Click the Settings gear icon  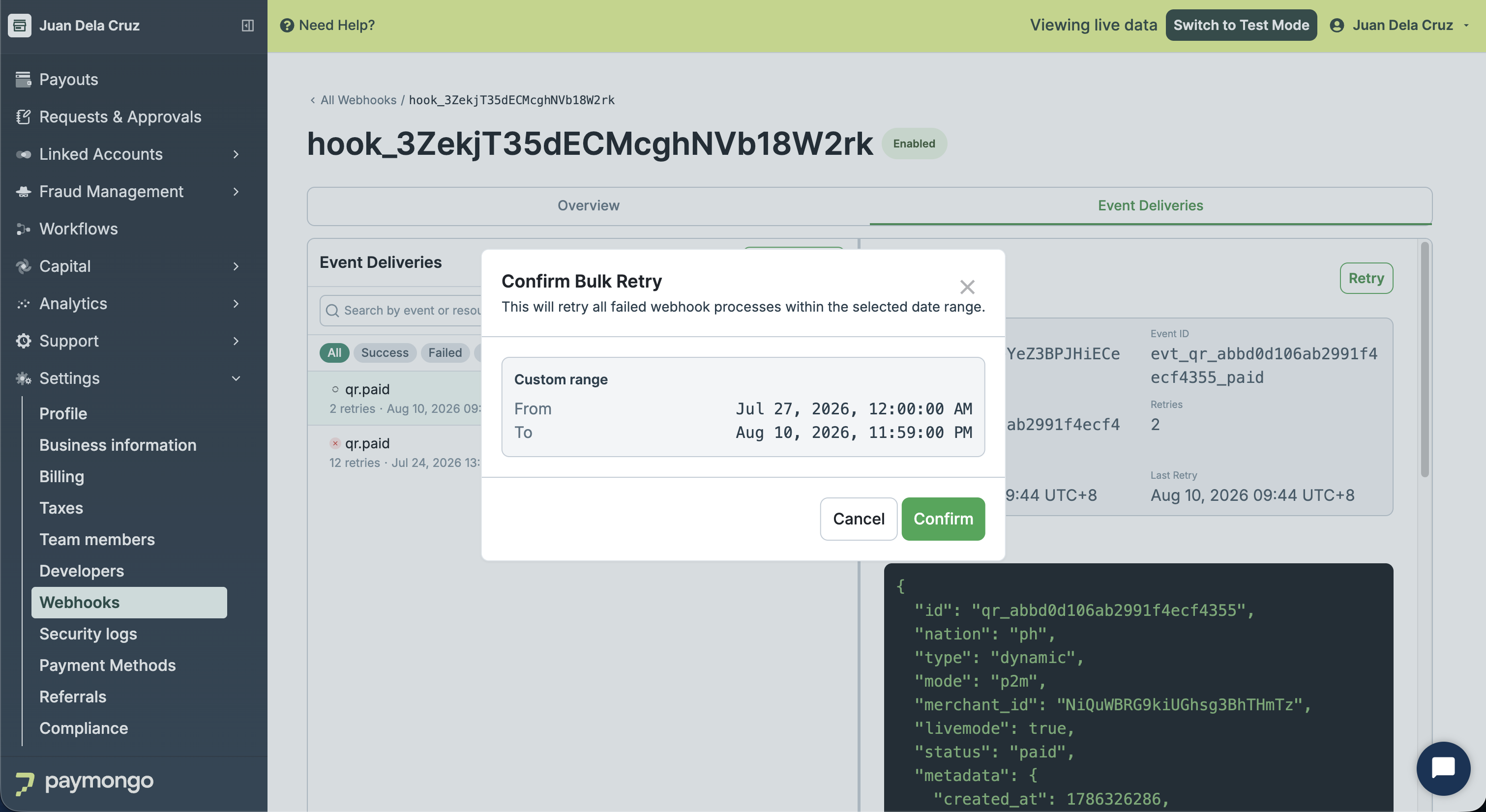tap(23, 378)
